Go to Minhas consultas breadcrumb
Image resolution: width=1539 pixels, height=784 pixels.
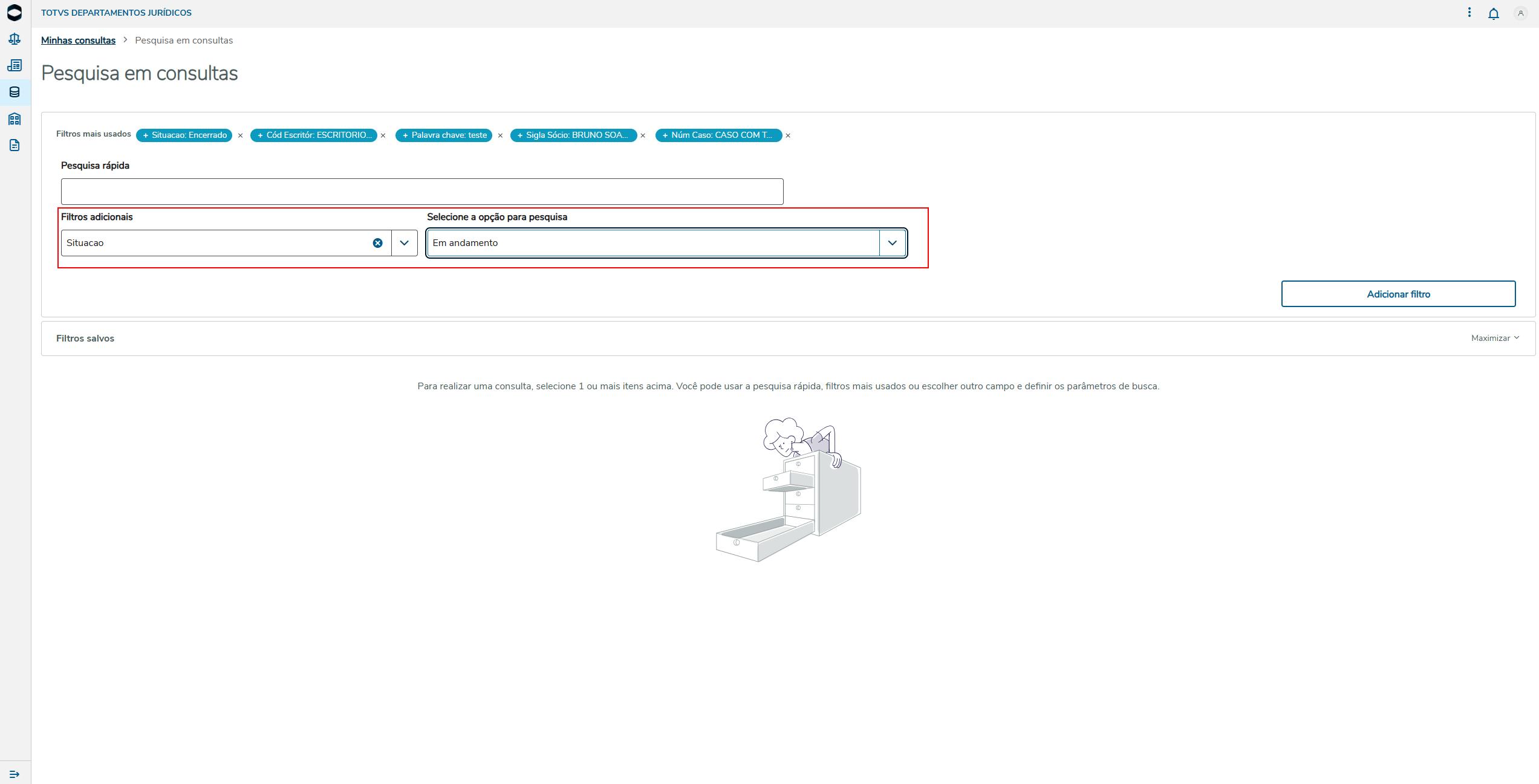point(78,40)
